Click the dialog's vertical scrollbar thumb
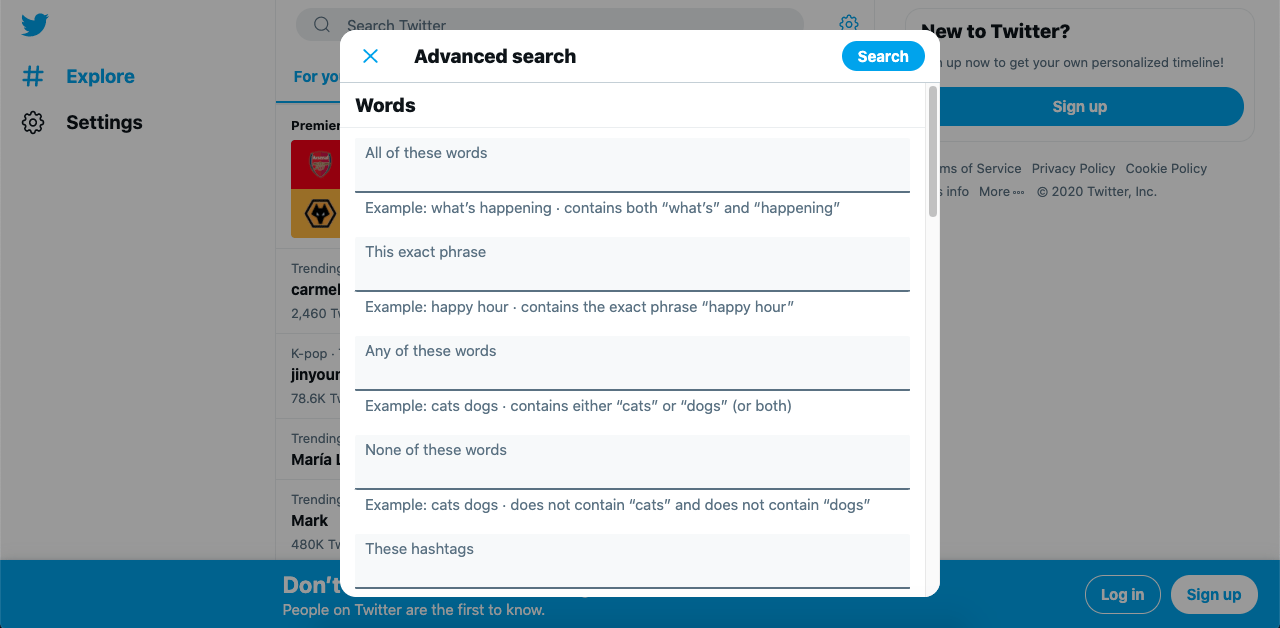Image resolution: width=1280 pixels, height=628 pixels. [x=933, y=151]
